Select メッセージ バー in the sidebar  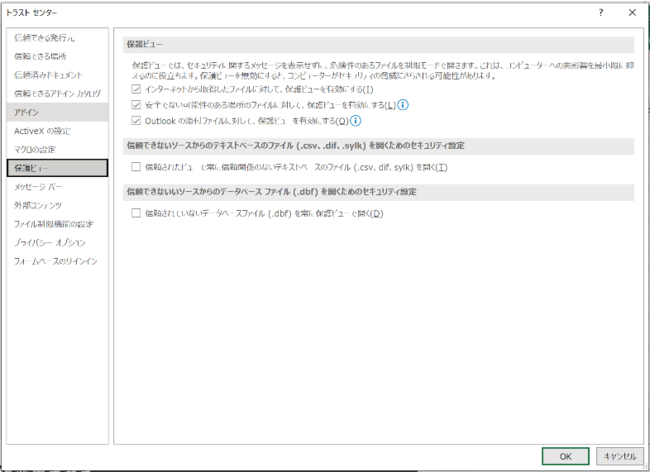pyautogui.click(x=57, y=187)
